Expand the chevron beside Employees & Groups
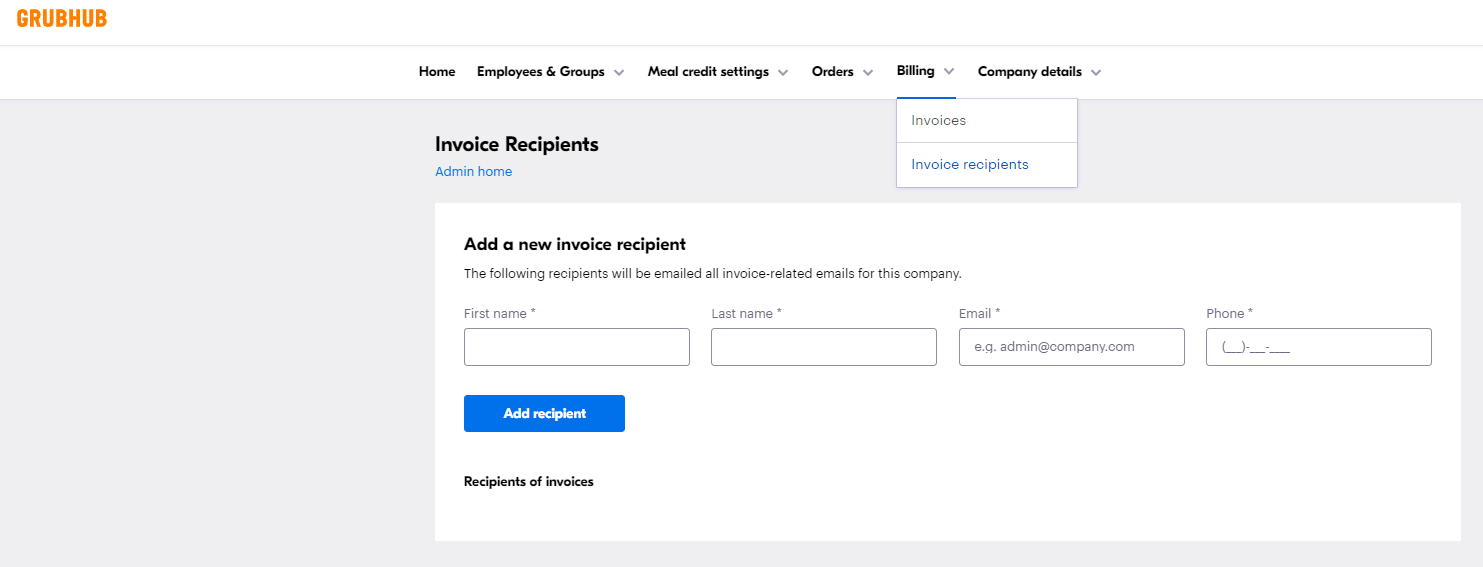 coord(619,73)
